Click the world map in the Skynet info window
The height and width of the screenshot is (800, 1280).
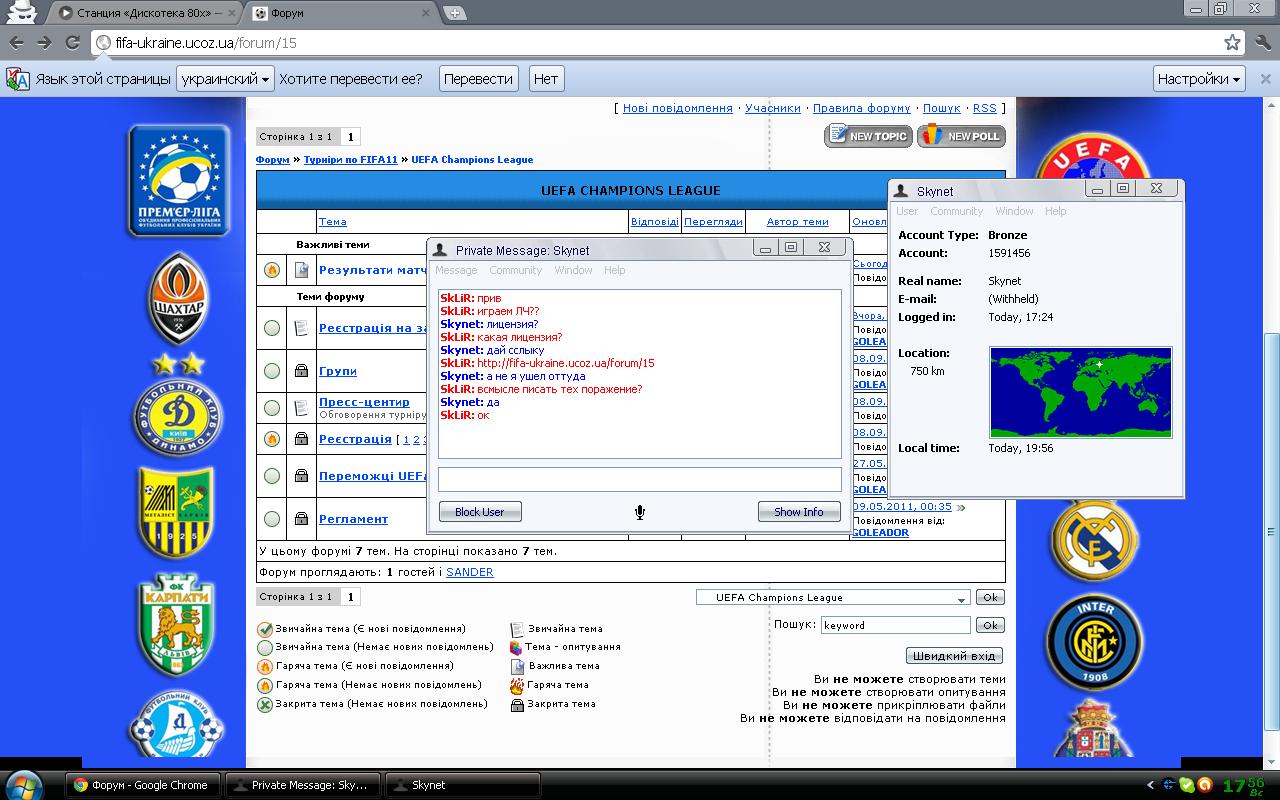[1080, 392]
